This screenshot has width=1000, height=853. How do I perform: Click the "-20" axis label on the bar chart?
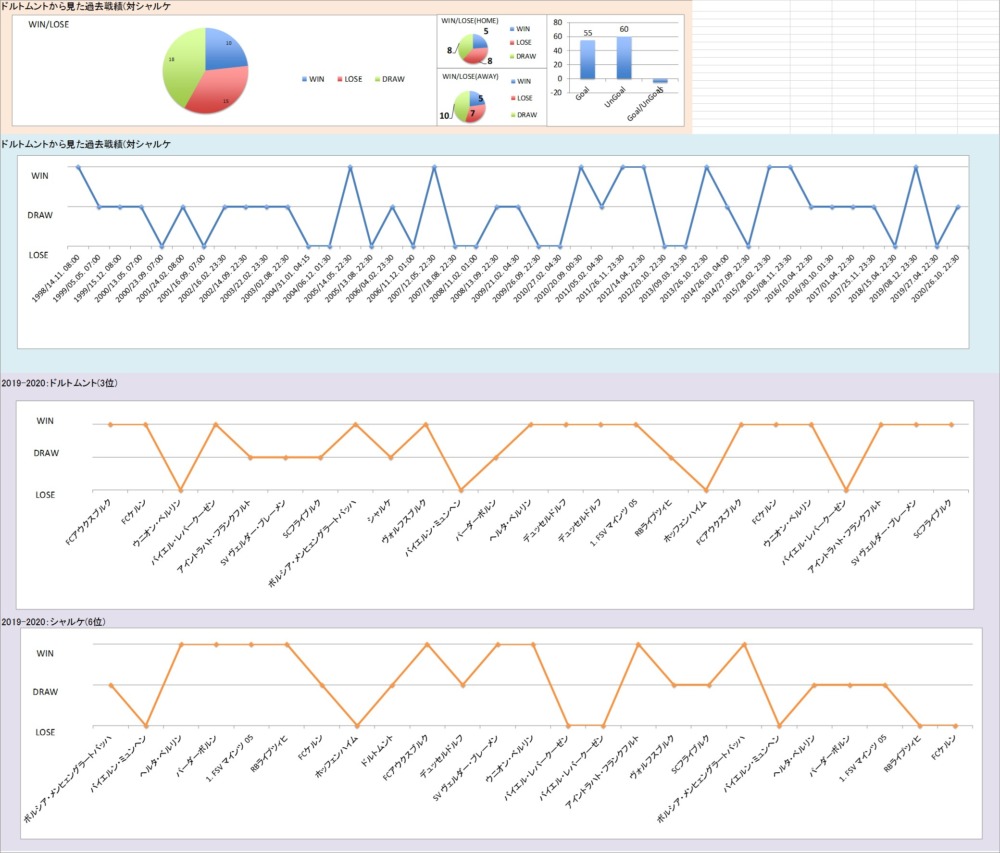pos(556,92)
